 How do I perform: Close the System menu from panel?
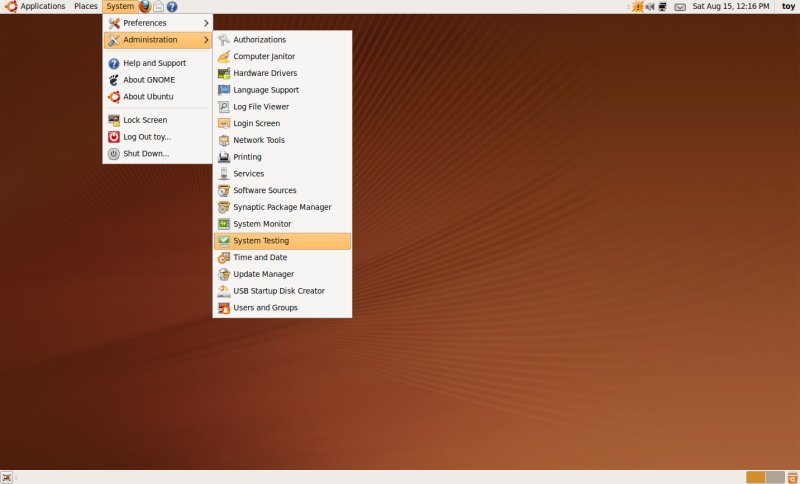(x=120, y=7)
